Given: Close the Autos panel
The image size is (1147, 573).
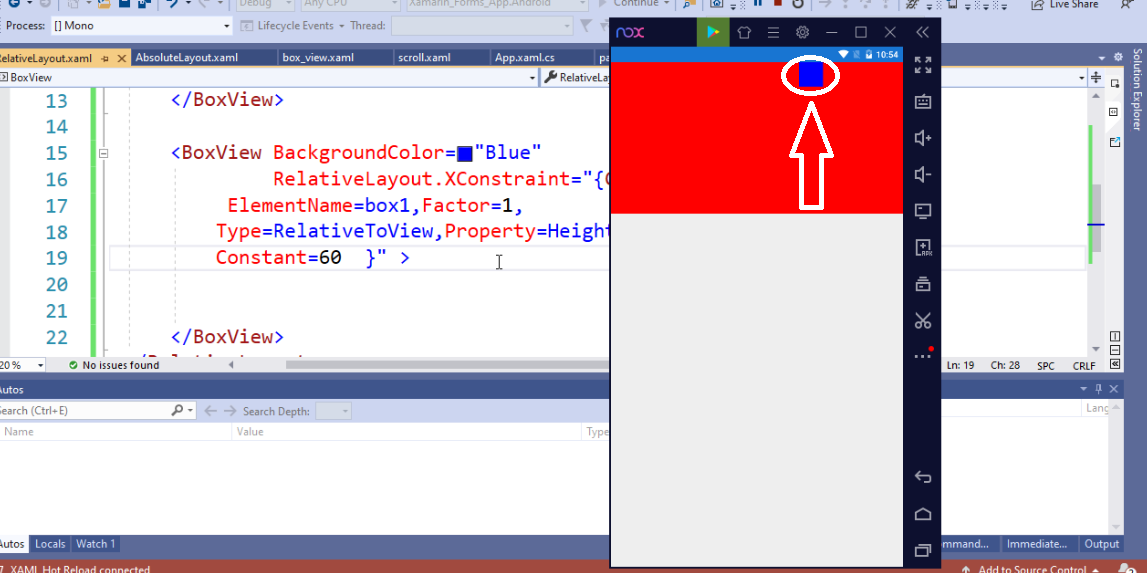Looking at the screenshot, I should pos(1114,389).
